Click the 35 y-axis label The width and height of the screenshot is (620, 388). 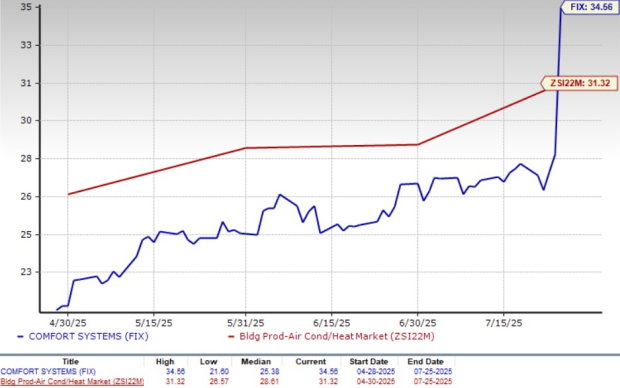pyautogui.click(x=26, y=7)
